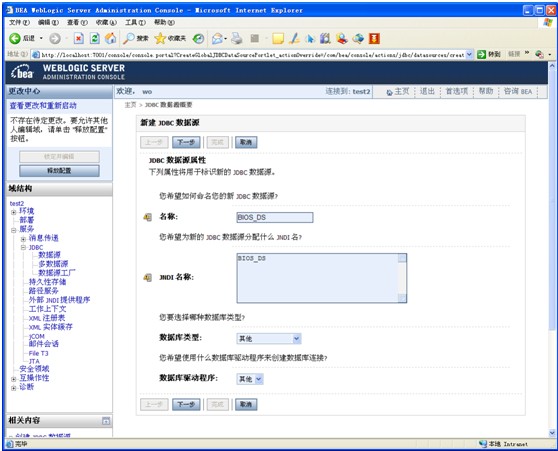Open the 文件 menu

[x=19, y=22]
